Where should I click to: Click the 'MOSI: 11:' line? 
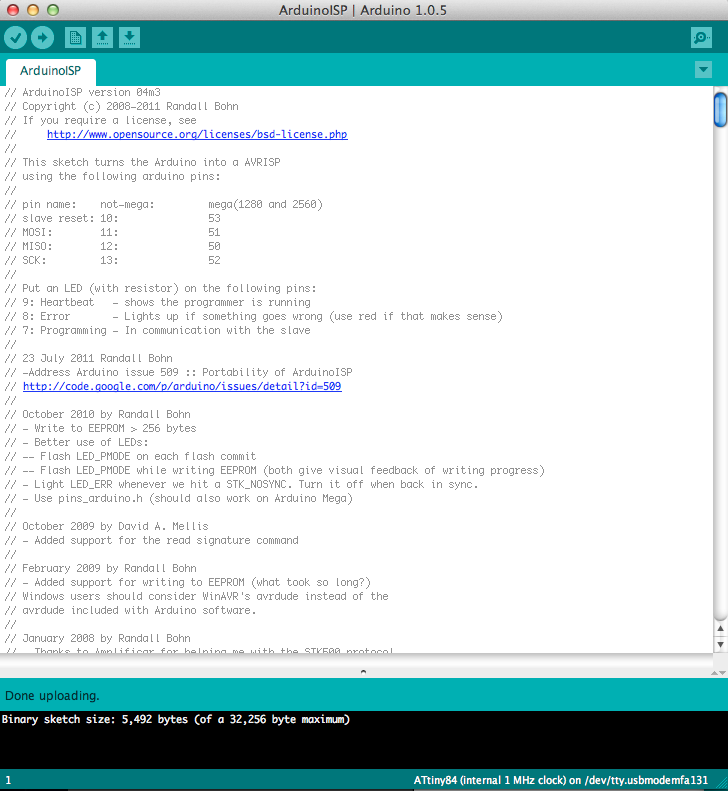point(113,233)
